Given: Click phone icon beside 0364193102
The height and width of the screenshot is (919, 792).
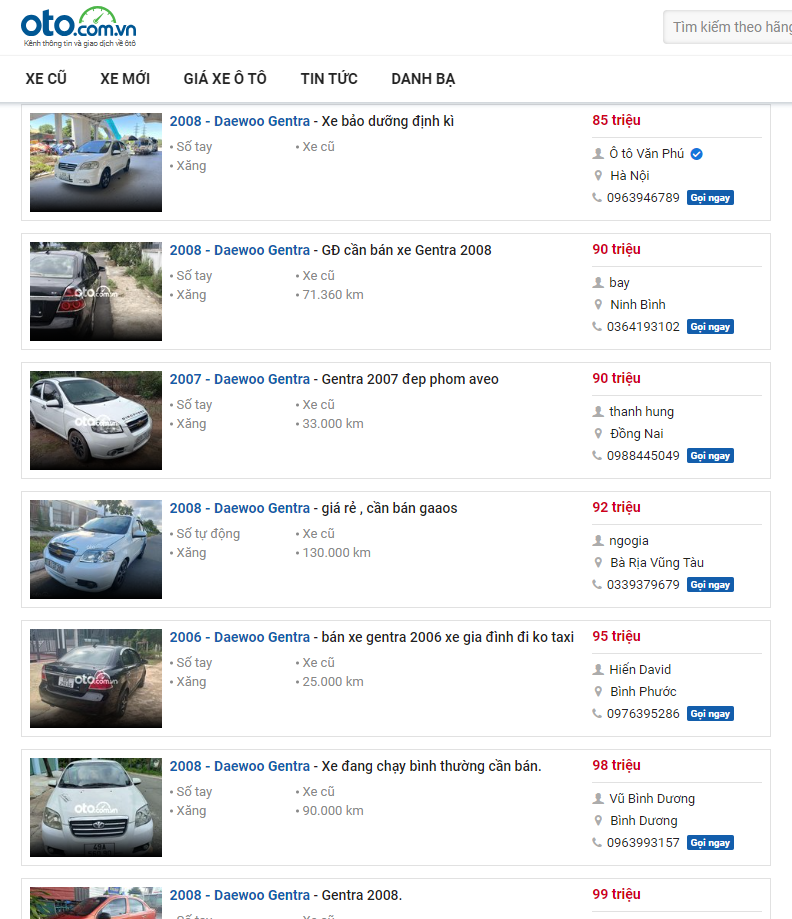Looking at the screenshot, I should pos(597,326).
